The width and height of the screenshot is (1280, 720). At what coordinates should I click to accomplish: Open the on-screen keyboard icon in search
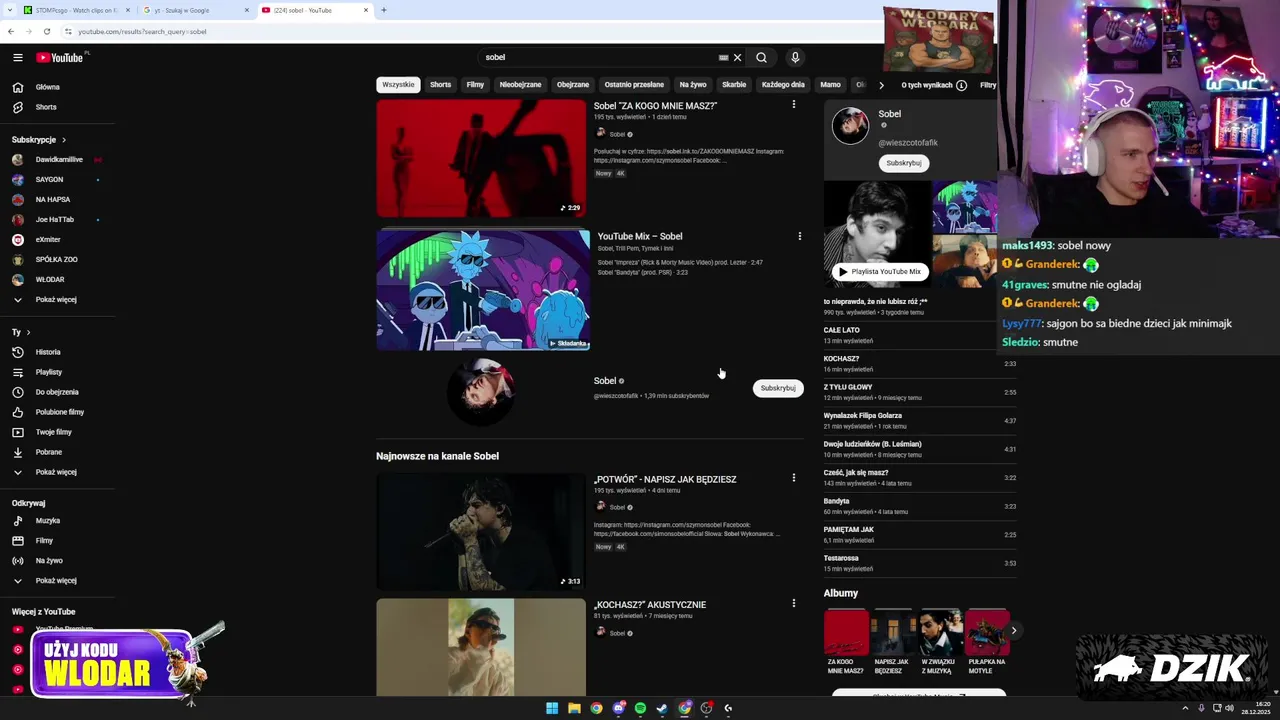723,57
